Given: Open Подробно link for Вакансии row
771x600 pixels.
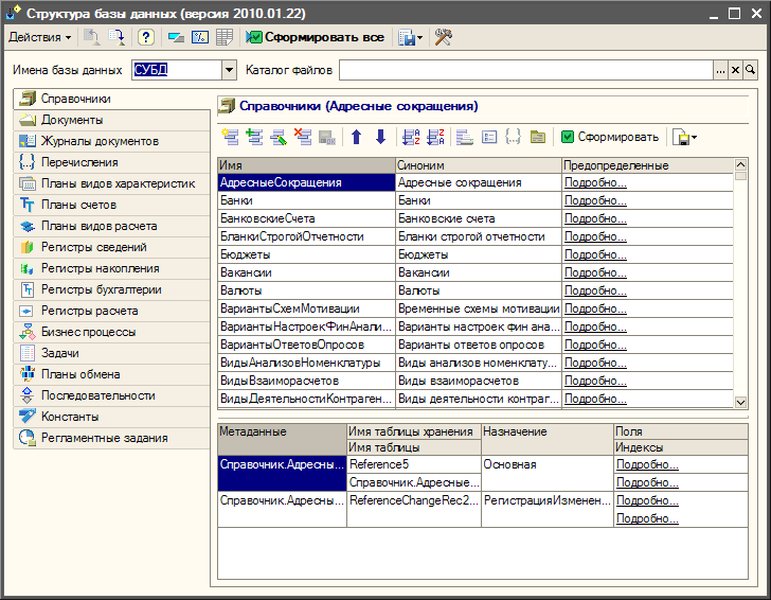Looking at the screenshot, I should coord(595,272).
